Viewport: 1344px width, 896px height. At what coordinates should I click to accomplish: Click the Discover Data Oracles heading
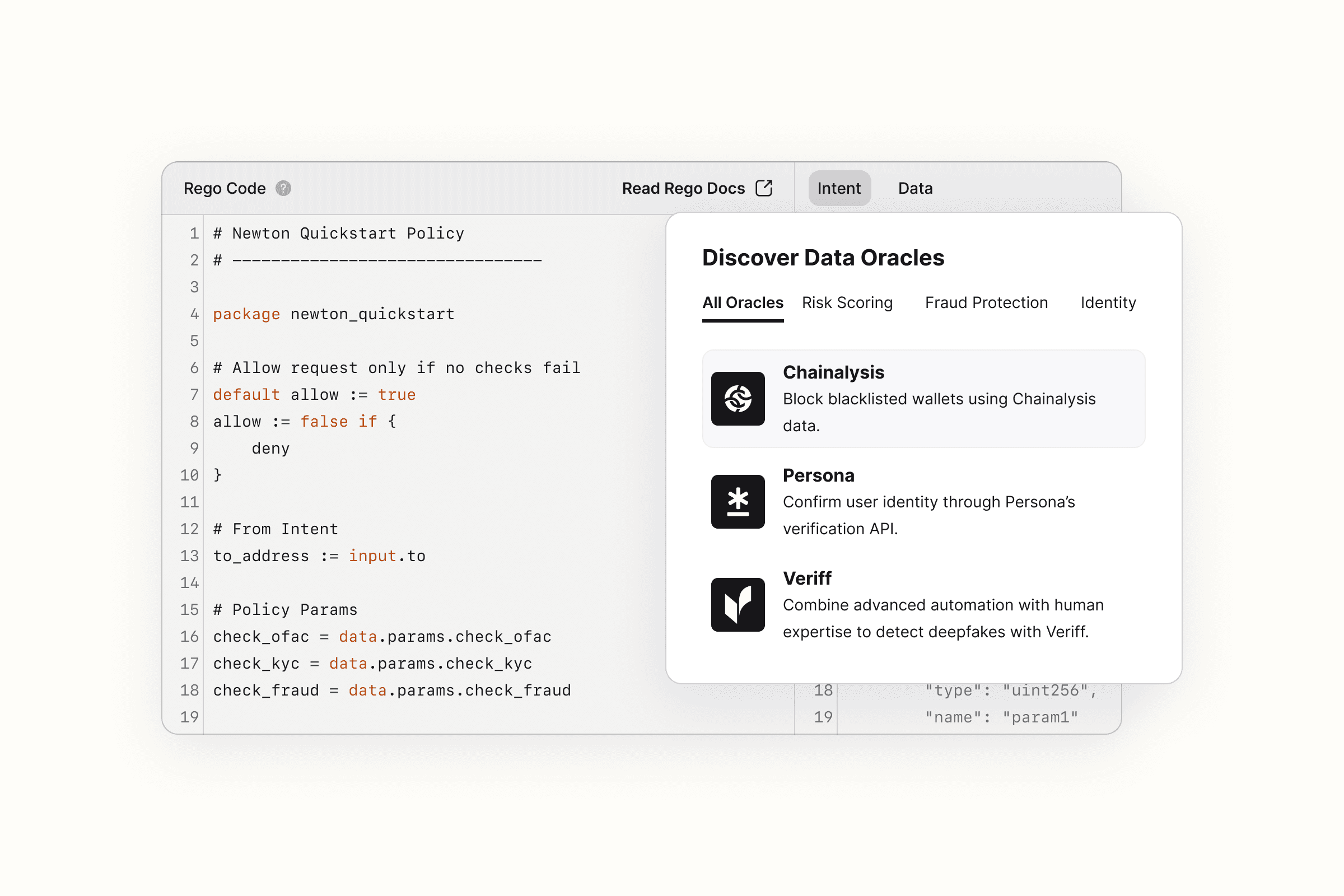(x=823, y=258)
